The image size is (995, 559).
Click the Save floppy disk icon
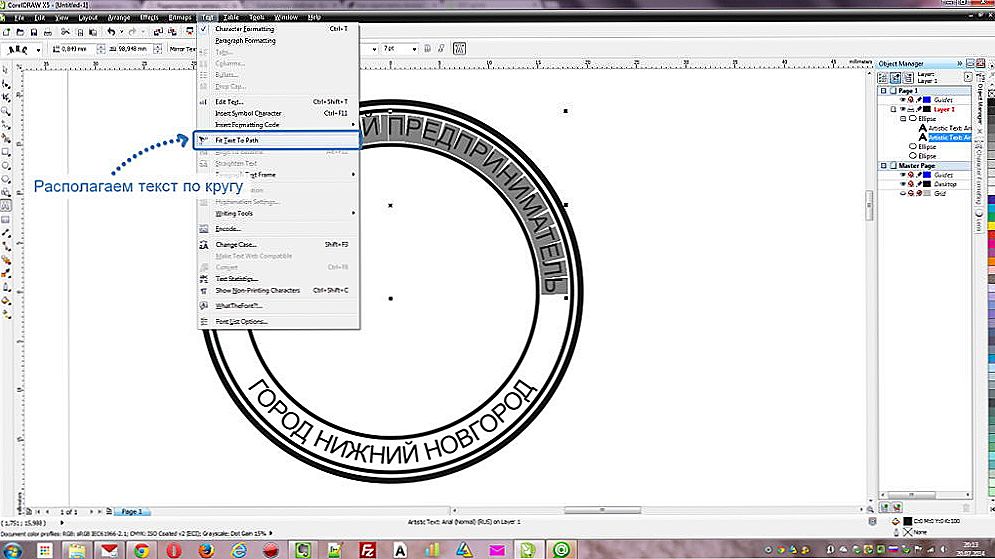(x=34, y=32)
